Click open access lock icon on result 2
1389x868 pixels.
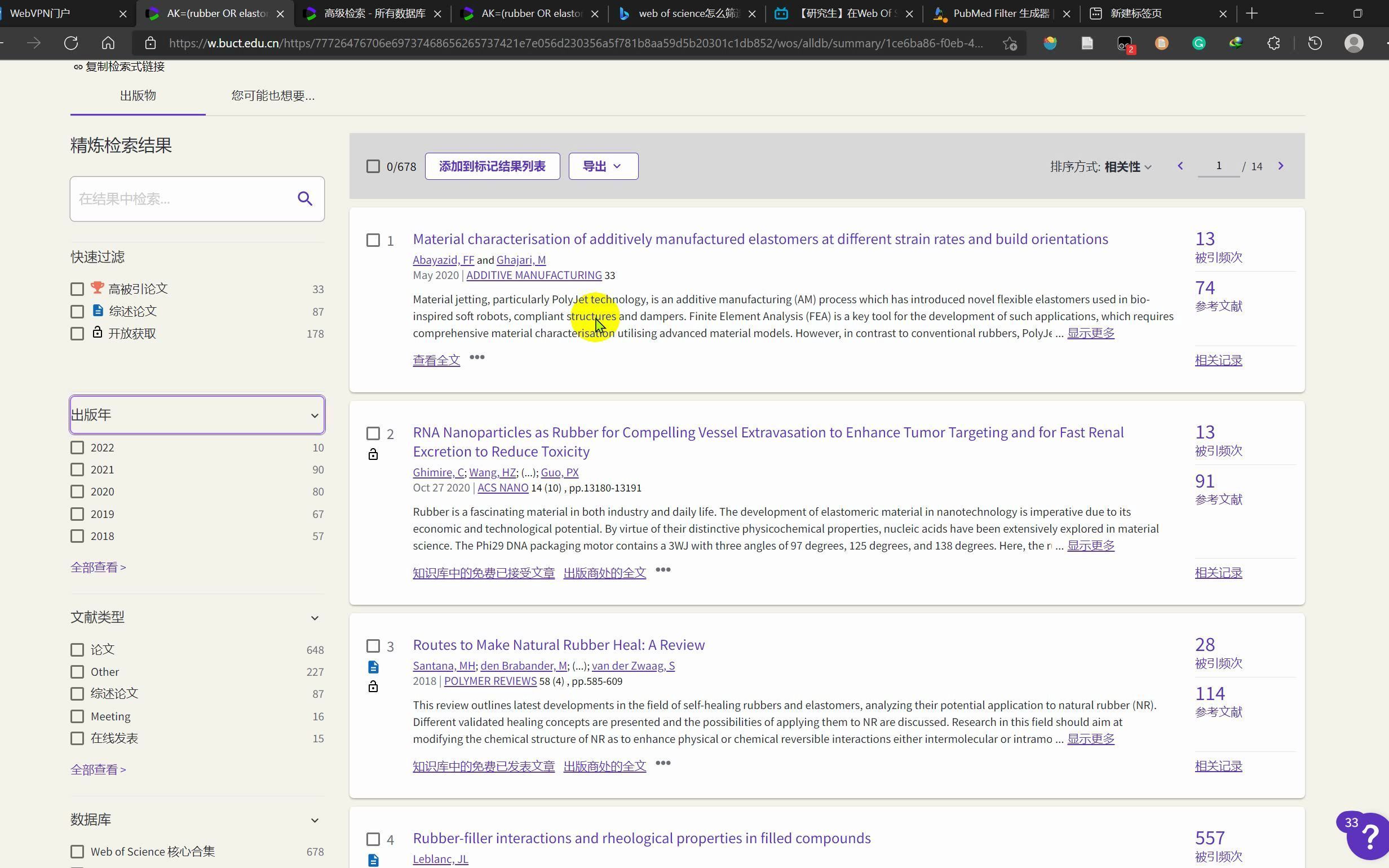(x=373, y=455)
